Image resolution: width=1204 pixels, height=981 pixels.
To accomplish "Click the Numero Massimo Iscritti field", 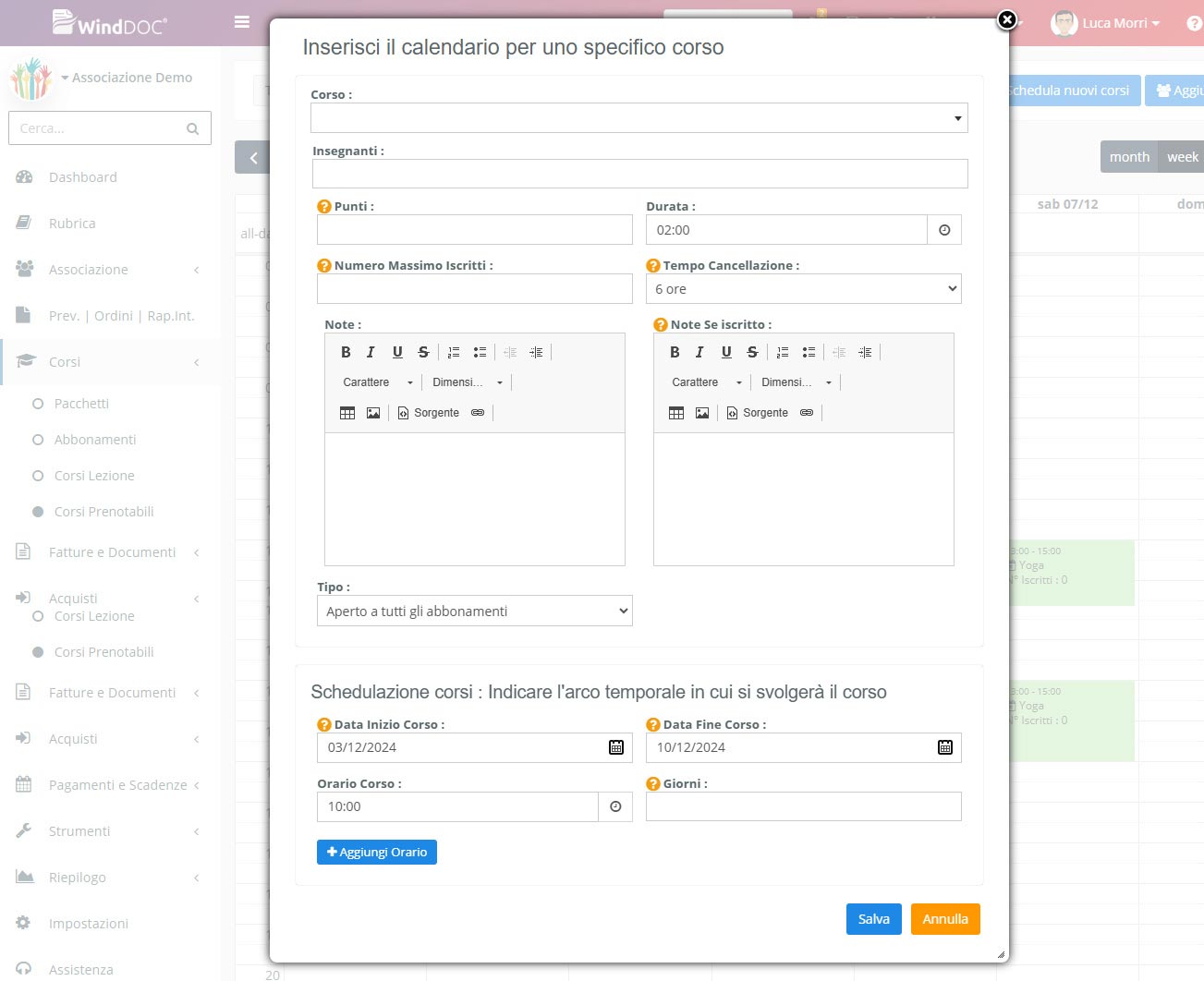I will pos(474,289).
